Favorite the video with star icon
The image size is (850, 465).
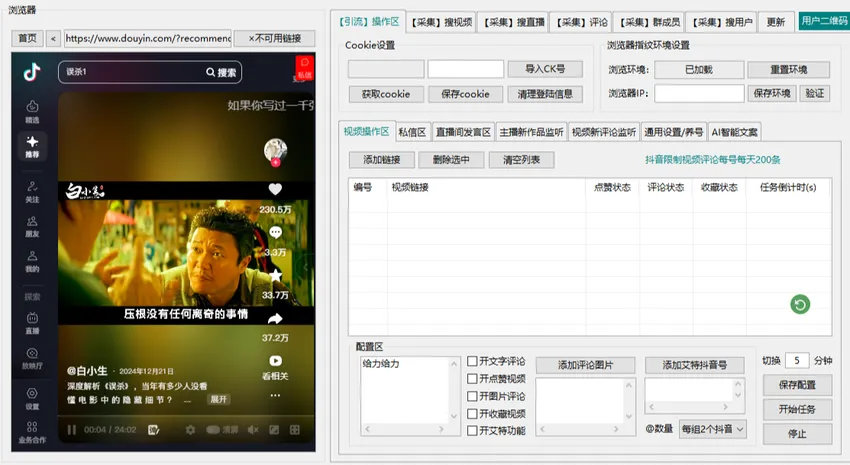[275, 275]
